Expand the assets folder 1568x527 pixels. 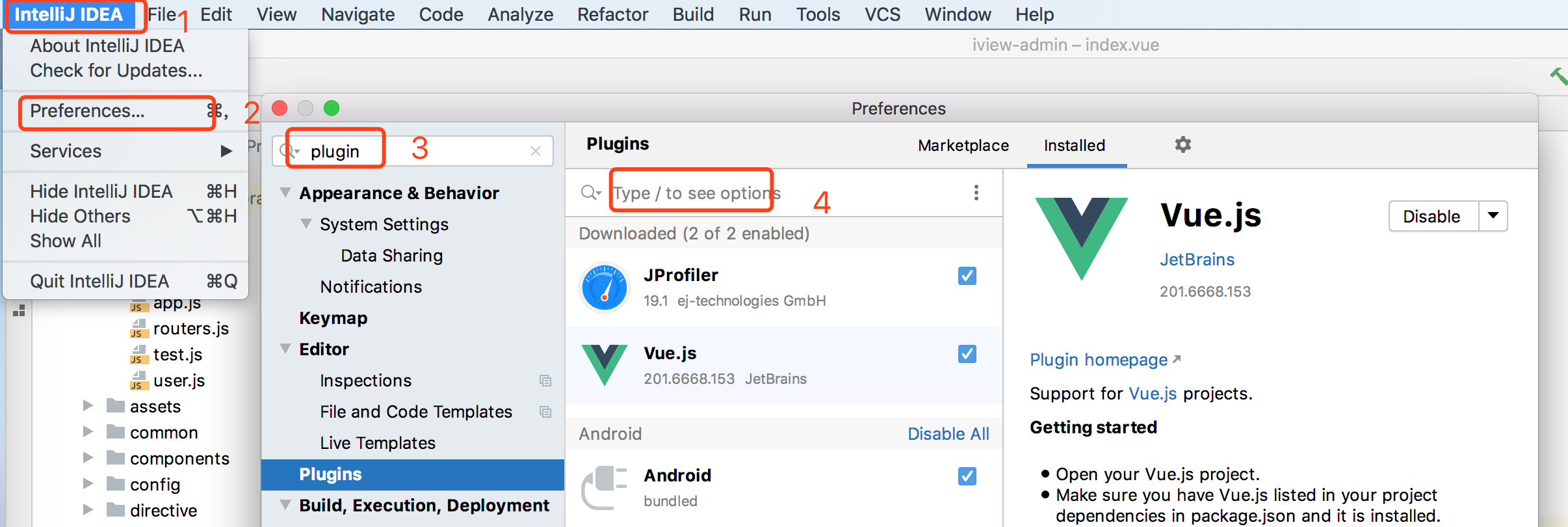[88, 406]
